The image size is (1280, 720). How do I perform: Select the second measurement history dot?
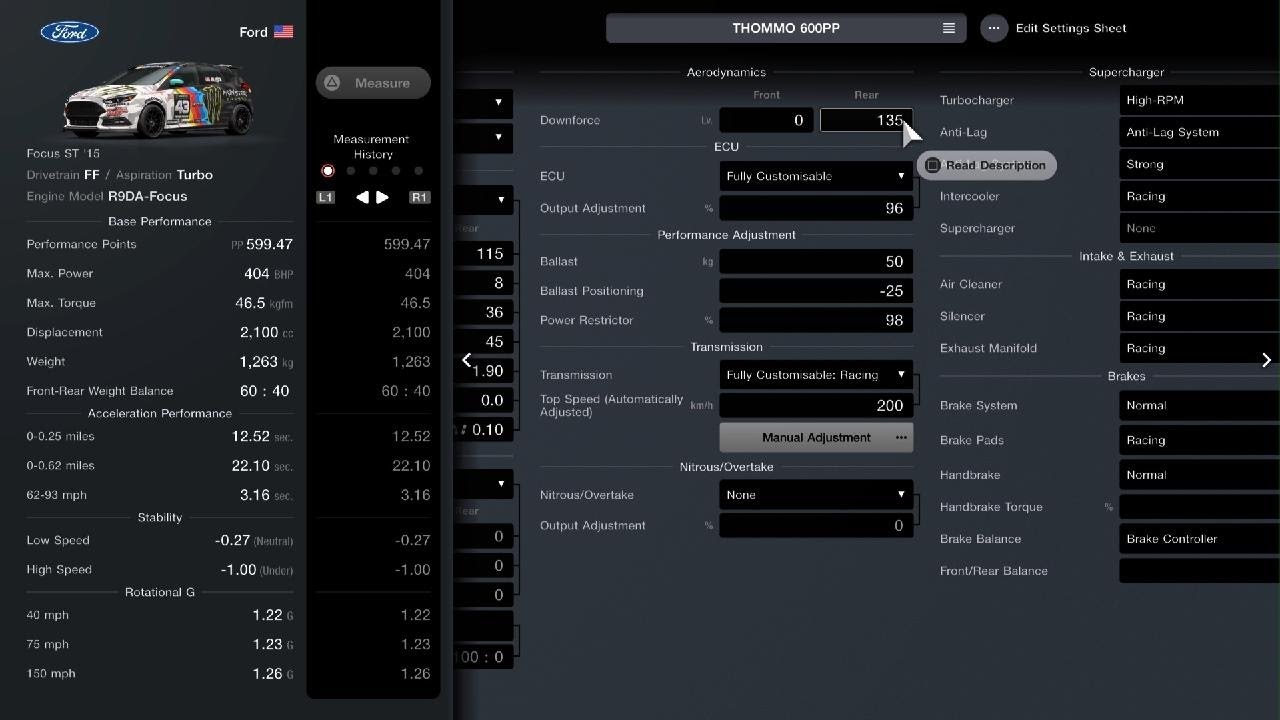point(350,171)
